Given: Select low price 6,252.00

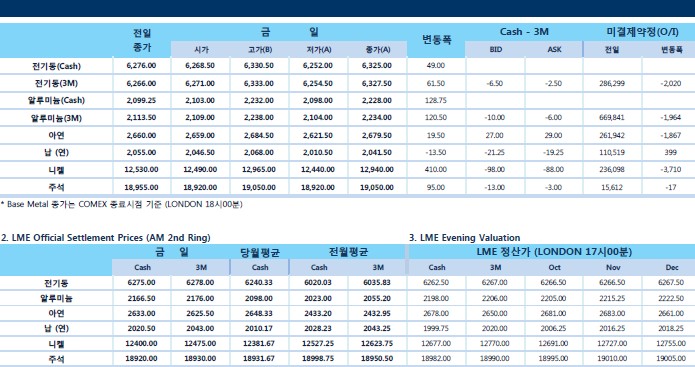Looking at the screenshot, I should (318, 66).
